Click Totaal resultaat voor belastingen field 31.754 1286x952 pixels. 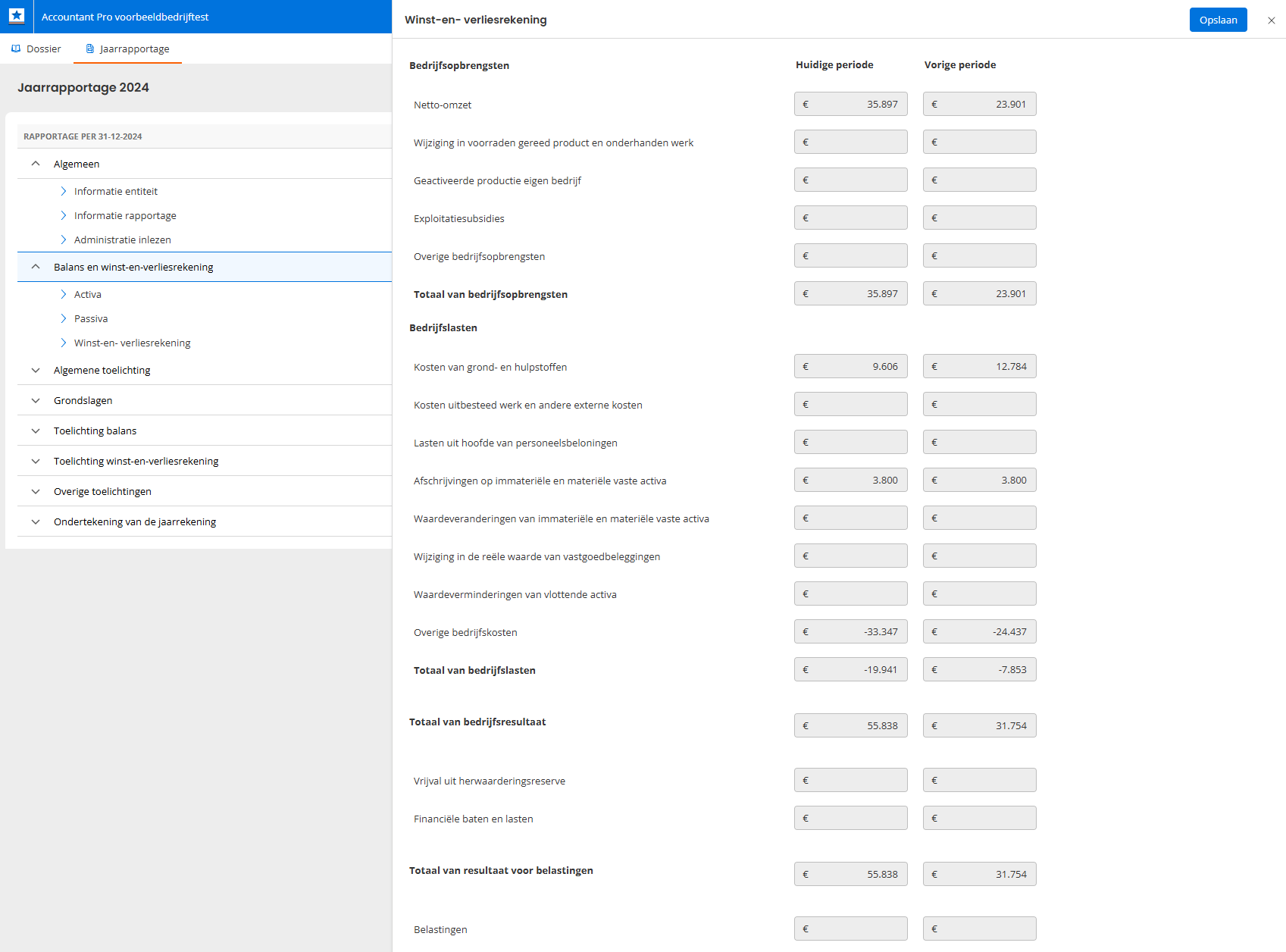(x=980, y=874)
